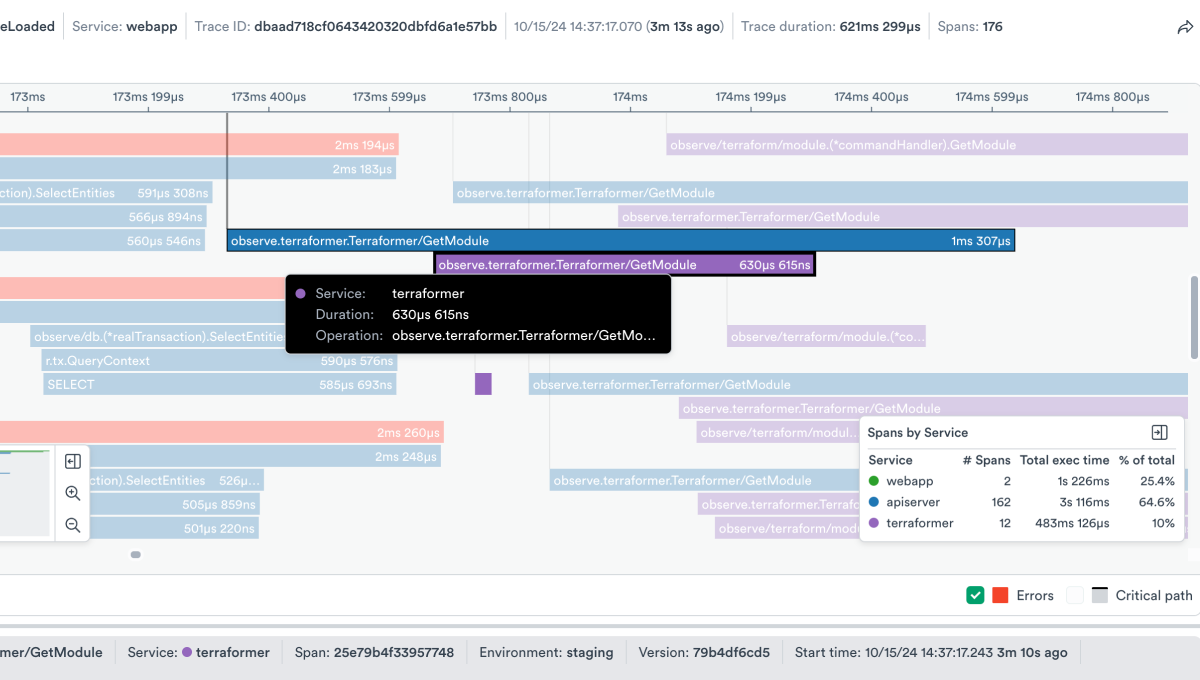Viewport: 1200px width, 680px height.
Task: Select the blue span showing 2ms 183µs
Action: (198, 169)
